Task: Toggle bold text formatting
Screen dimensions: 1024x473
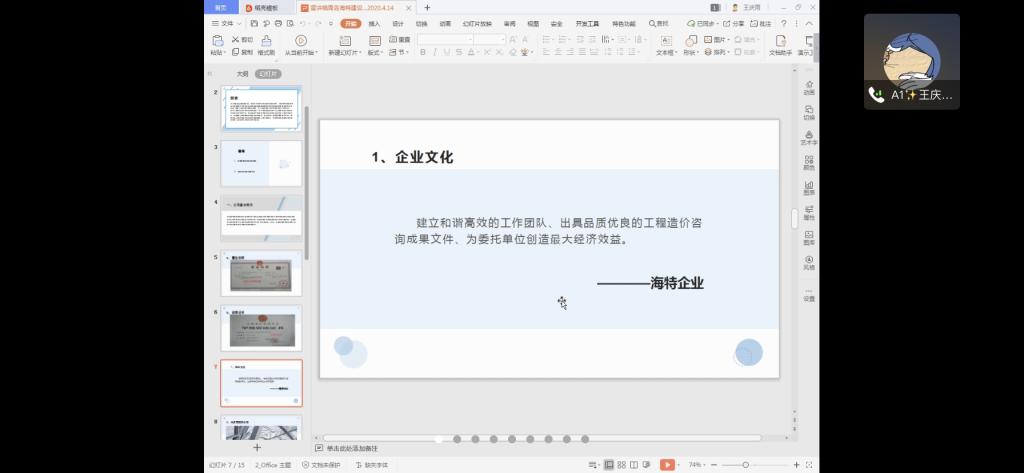Action: click(423, 52)
